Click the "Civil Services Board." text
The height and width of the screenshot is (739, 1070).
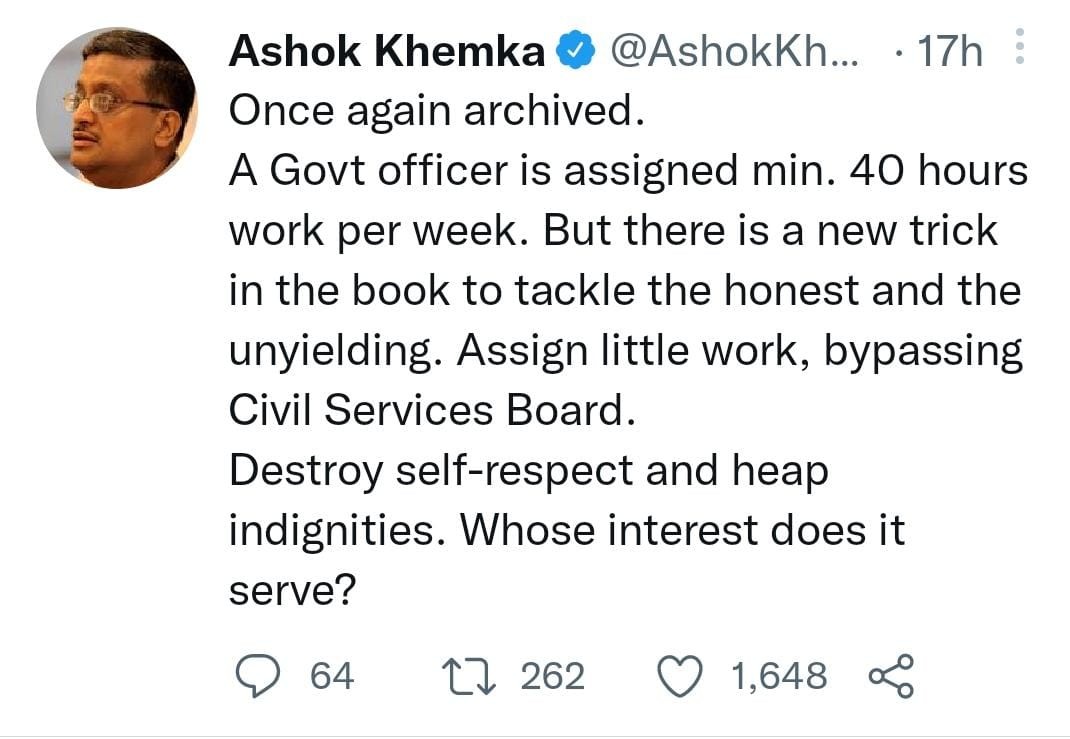click(432, 411)
